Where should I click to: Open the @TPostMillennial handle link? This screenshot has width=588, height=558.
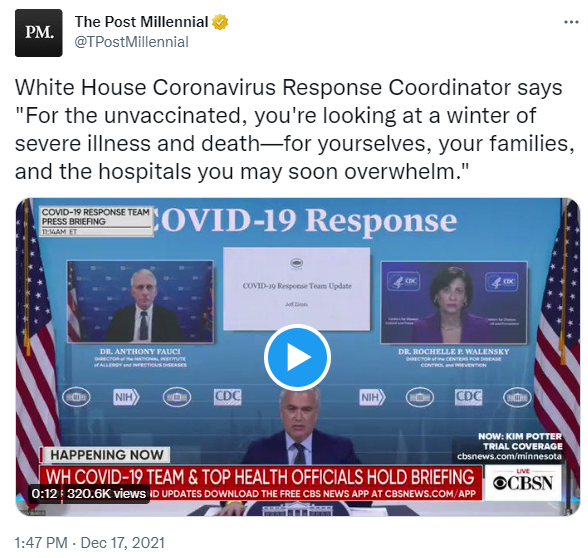pos(132,42)
